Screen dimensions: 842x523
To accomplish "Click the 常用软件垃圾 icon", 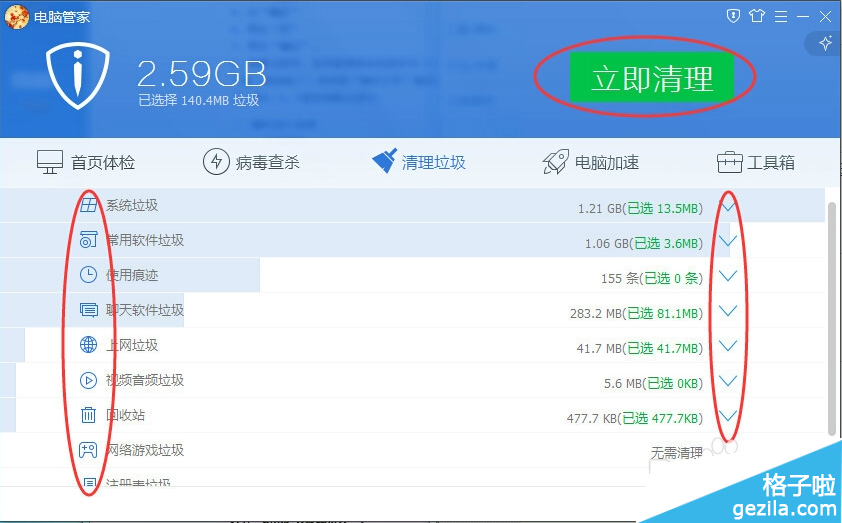I will pyautogui.click(x=89, y=239).
